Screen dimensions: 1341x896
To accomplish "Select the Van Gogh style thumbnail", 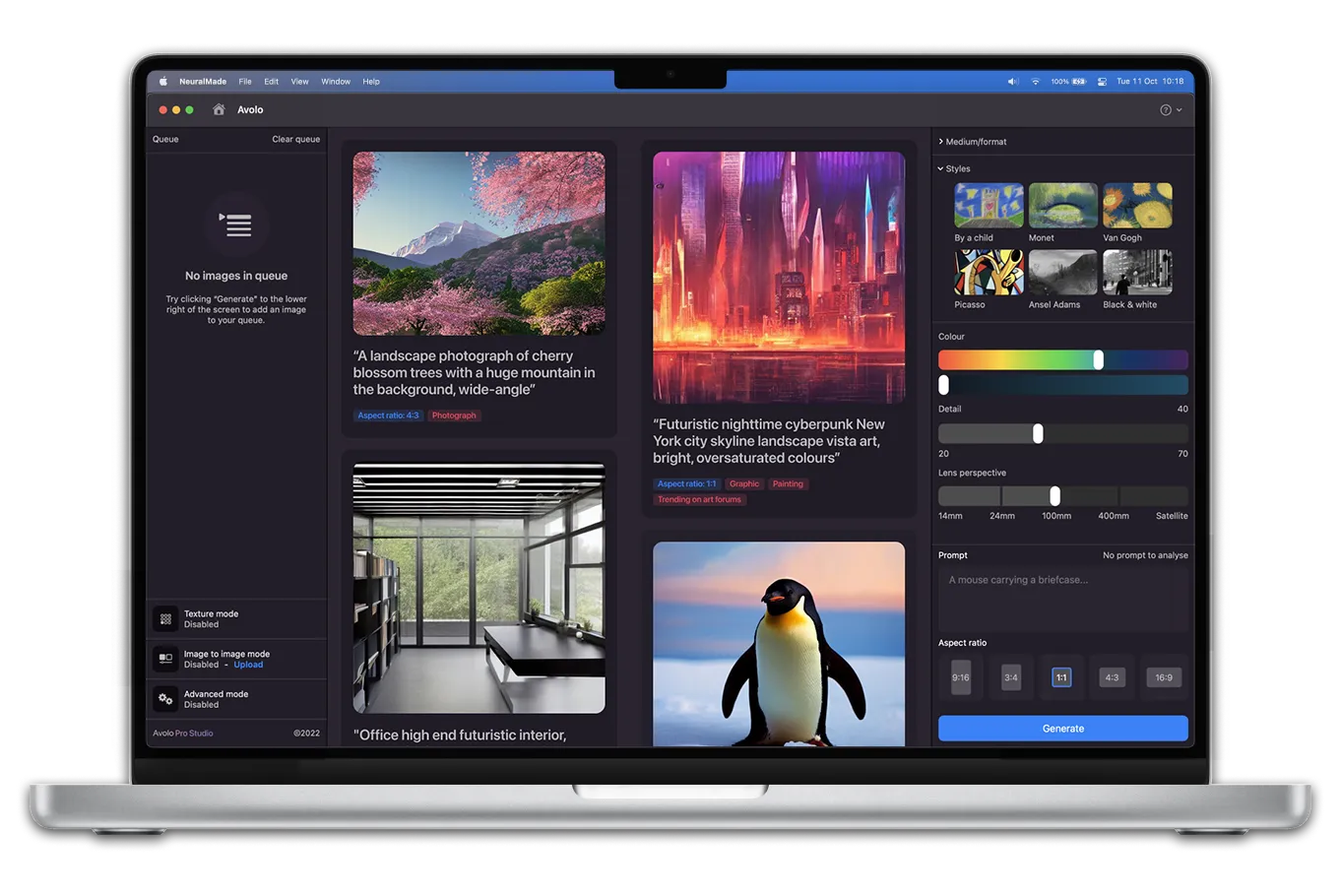I will click(1137, 206).
